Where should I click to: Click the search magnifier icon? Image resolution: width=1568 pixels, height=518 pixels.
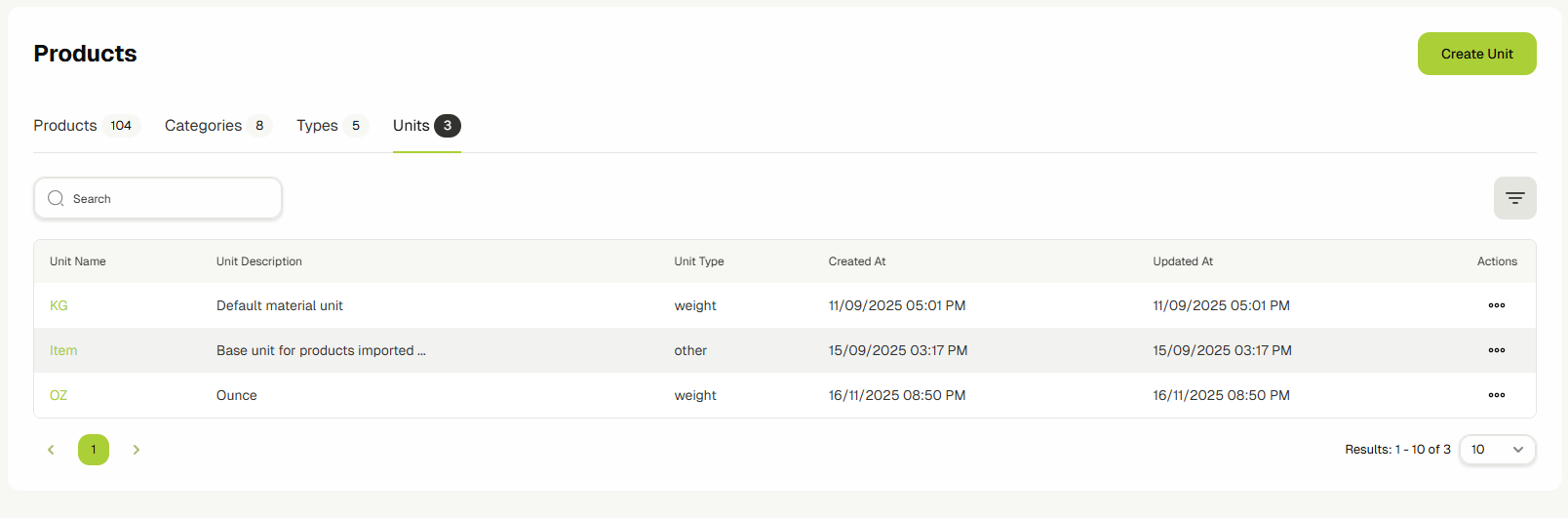(x=56, y=198)
